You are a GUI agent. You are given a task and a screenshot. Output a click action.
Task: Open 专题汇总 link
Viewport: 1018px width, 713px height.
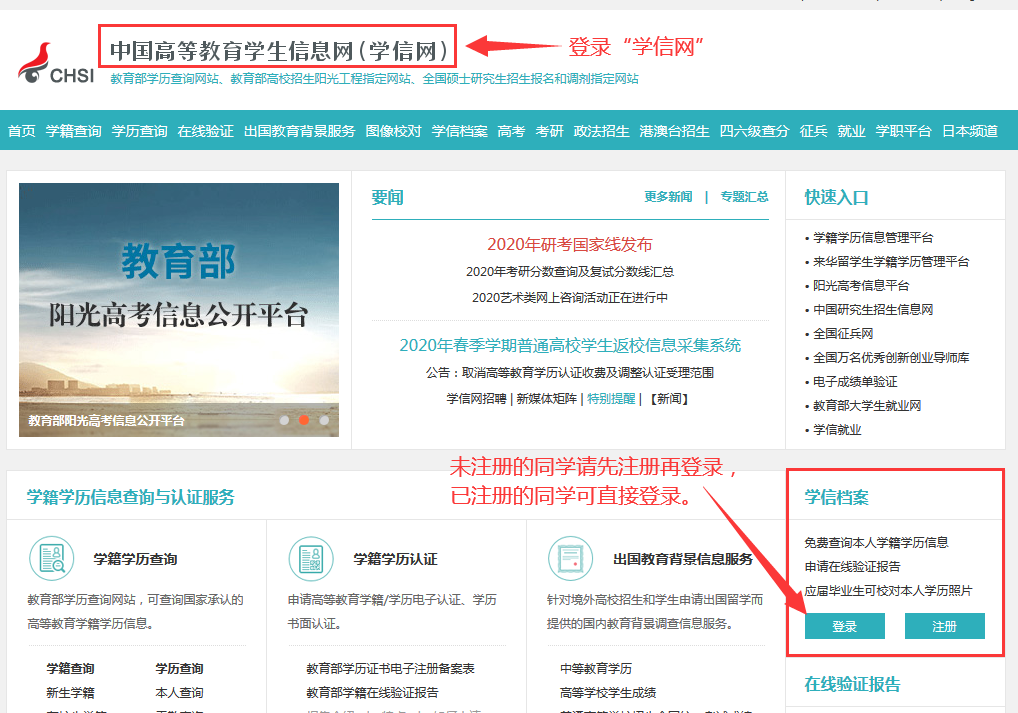point(744,197)
